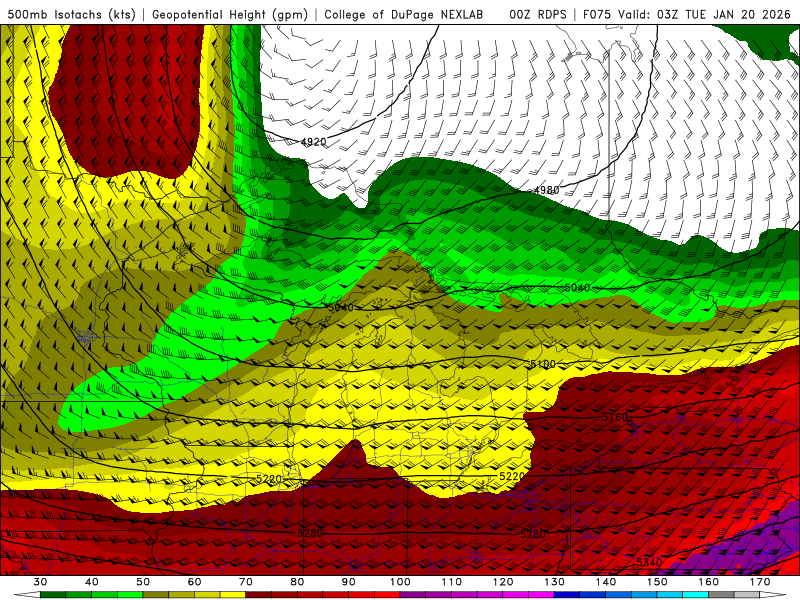Pick the bright yellow 65-70 kt legend swatch
Screen dimensions: 800x600
tap(233, 595)
